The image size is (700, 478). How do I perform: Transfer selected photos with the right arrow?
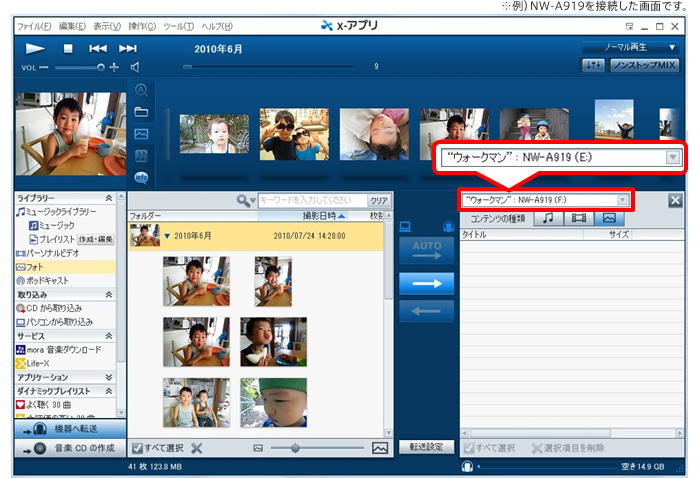(x=420, y=283)
